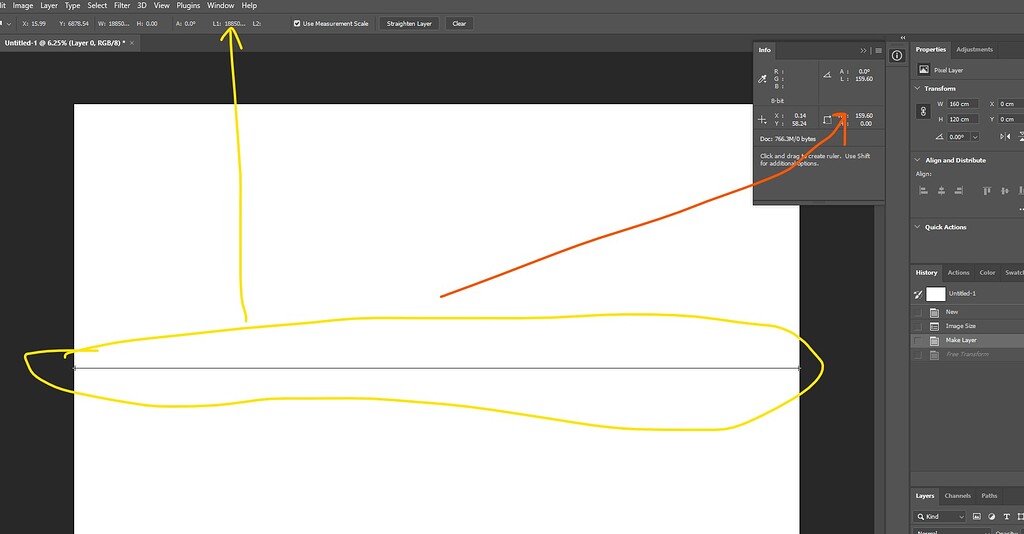Click the Free Transform history state icon
1024x534 pixels.
click(x=934, y=355)
